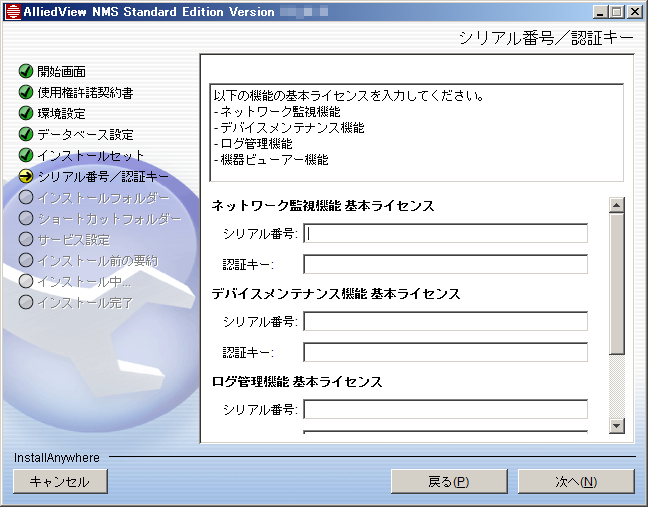Viewport: 648px width, 507px height.
Task: Select the 環境設定 step label
Action: click(62, 114)
